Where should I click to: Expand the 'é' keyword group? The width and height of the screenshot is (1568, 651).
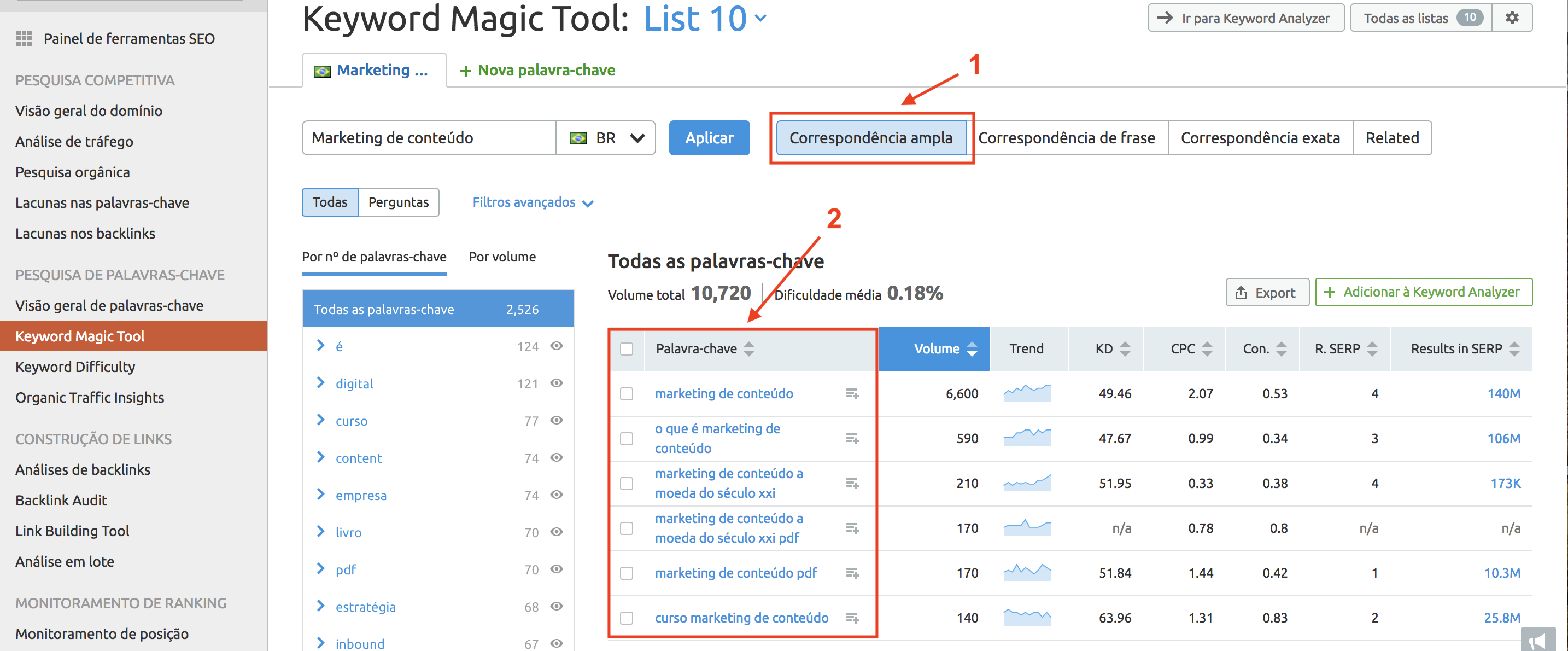pos(321,346)
